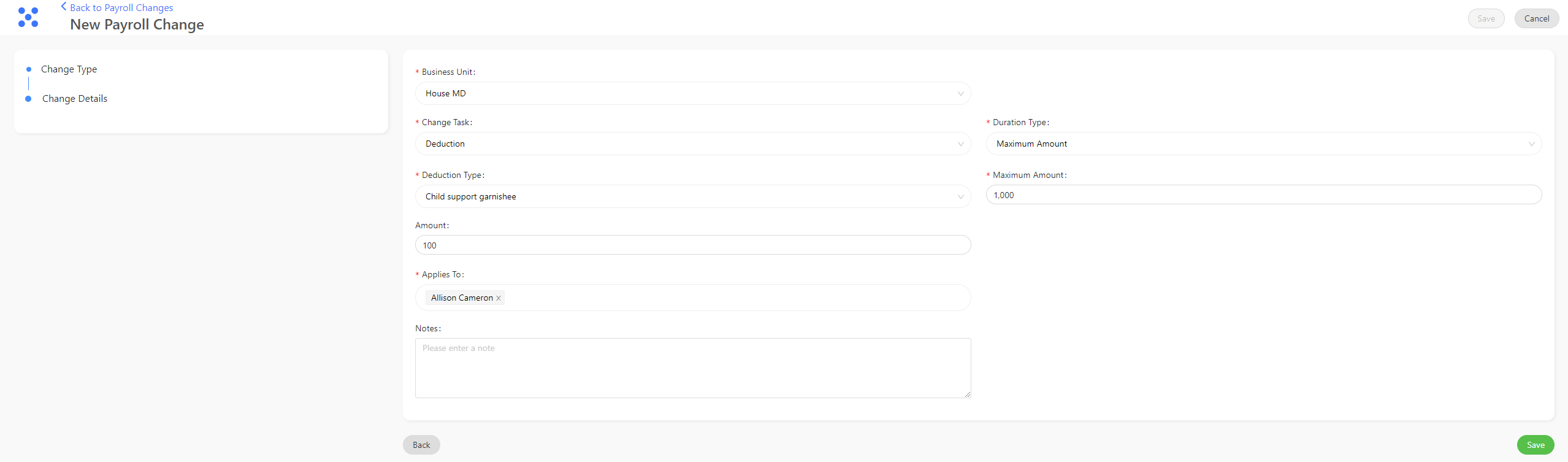Click the green Save button
The height and width of the screenshot is (462, 1568).
pyautogui.click(x=1535, y=445)
